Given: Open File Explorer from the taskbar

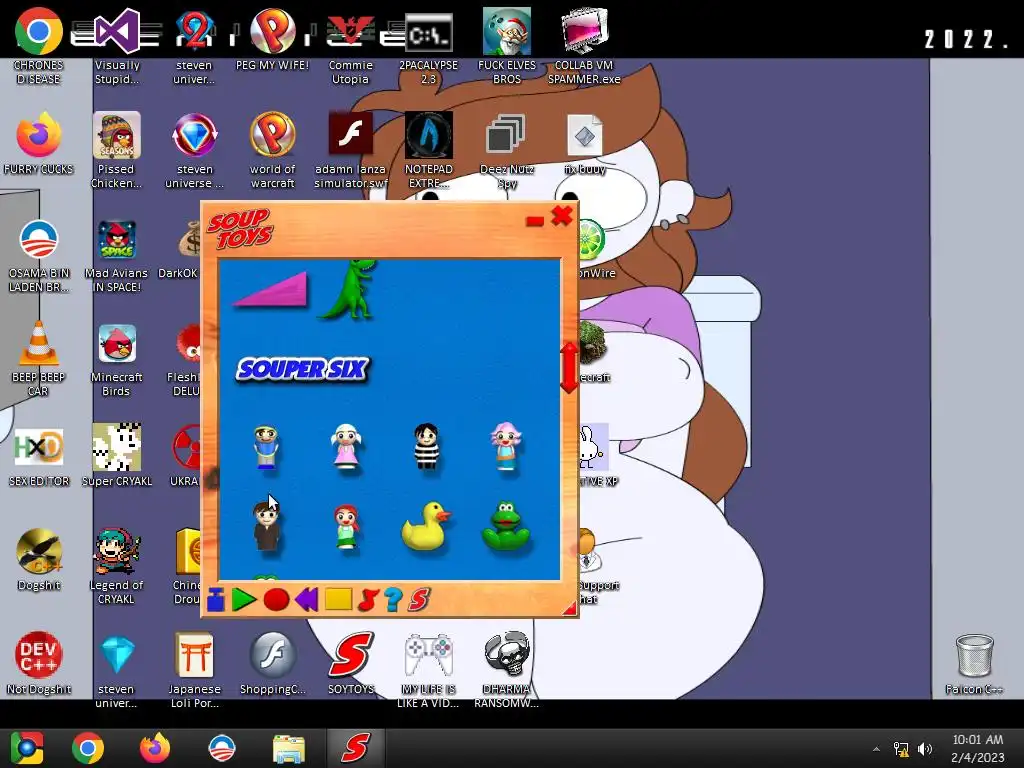Looking at the screenshot, I should [x=289, y=748].
